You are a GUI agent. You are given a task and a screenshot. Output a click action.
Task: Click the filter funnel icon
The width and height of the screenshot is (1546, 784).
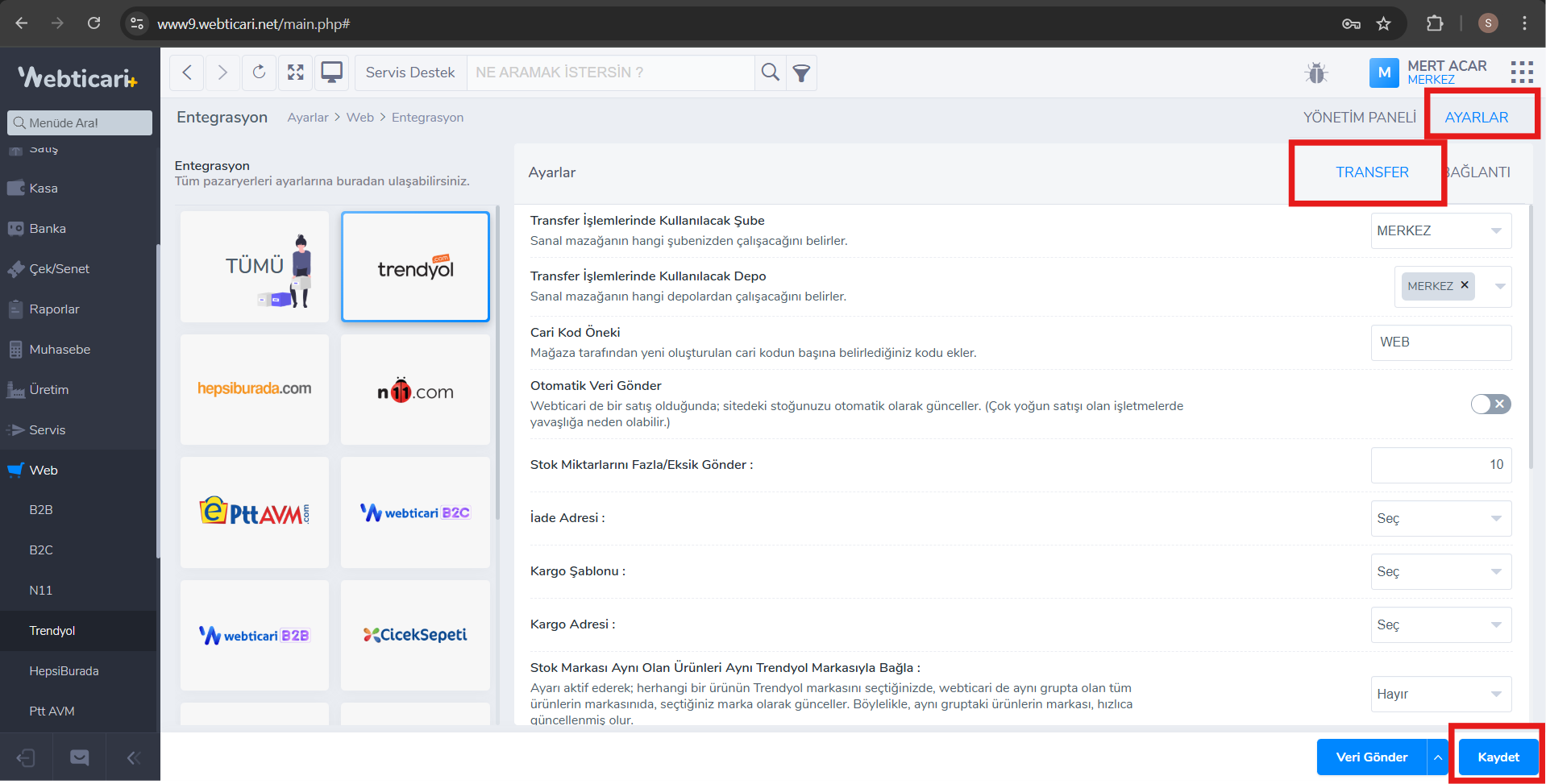pos(801,73)
